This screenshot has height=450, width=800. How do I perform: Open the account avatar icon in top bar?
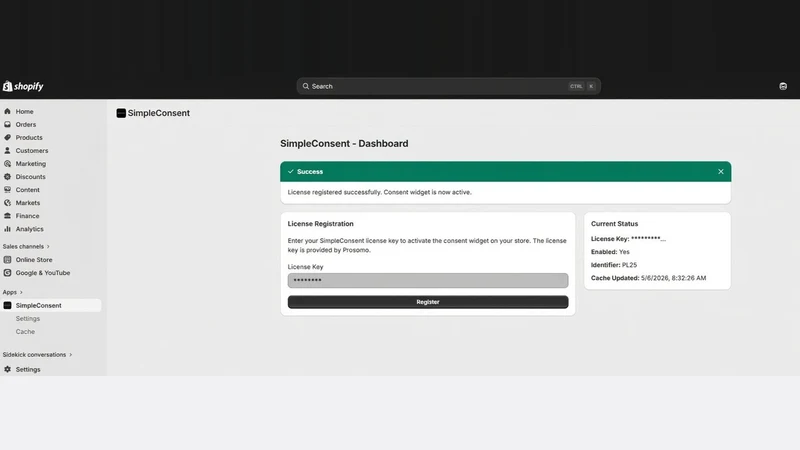point(783,86)
